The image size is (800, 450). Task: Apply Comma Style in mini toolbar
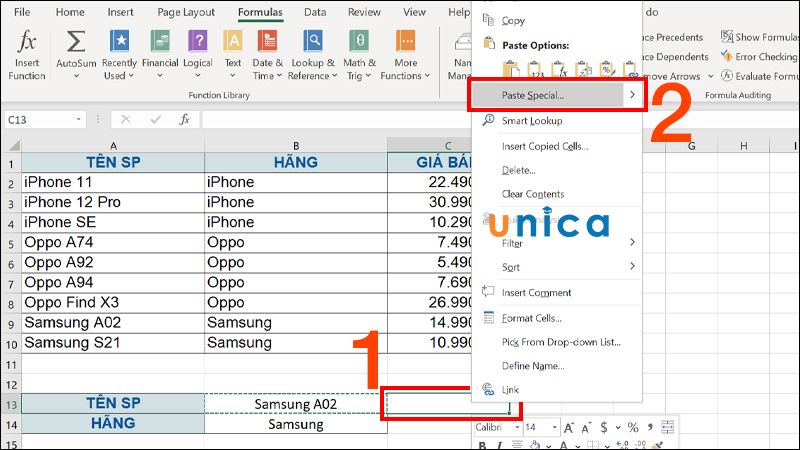pos(650,428)
